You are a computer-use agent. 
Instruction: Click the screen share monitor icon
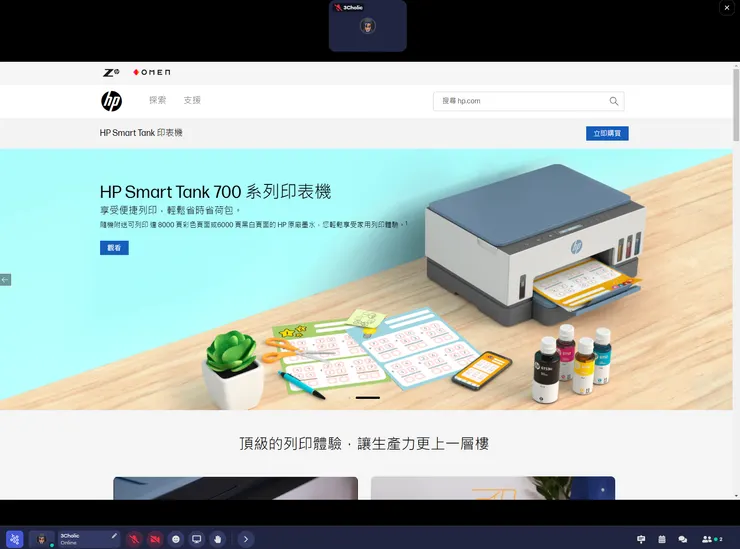coord(197,539)
